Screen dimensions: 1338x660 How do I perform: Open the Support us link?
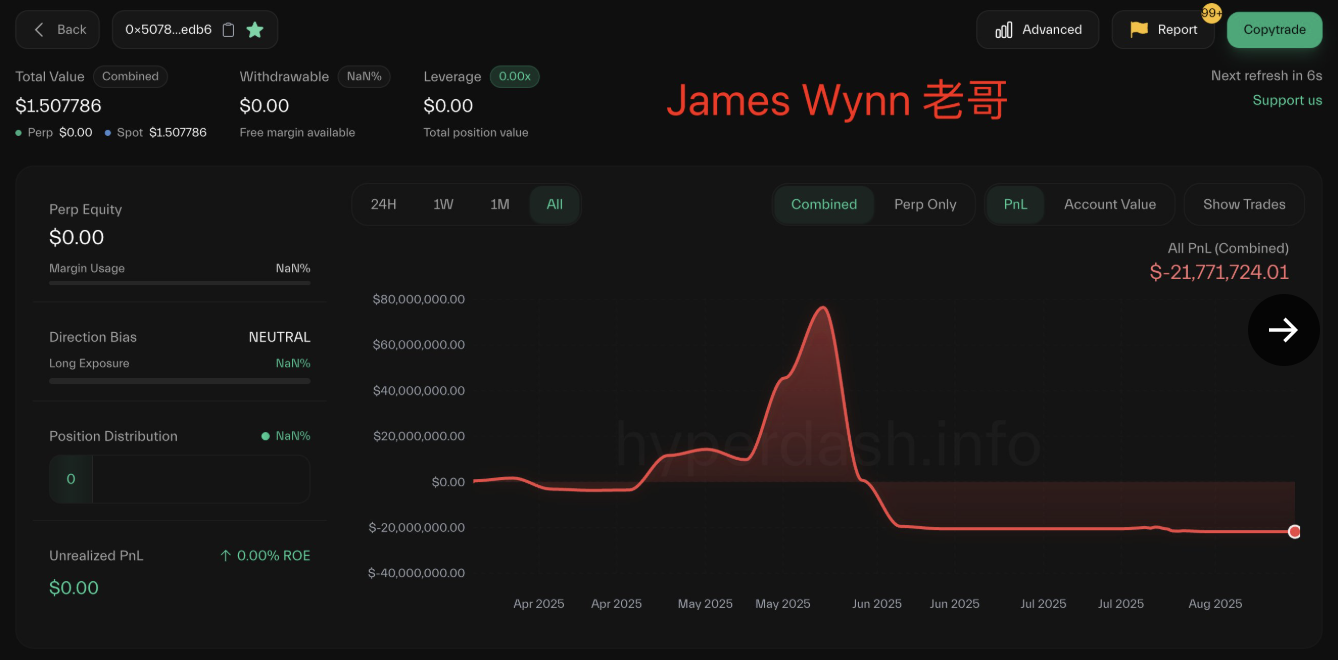tap(1287, 100)
